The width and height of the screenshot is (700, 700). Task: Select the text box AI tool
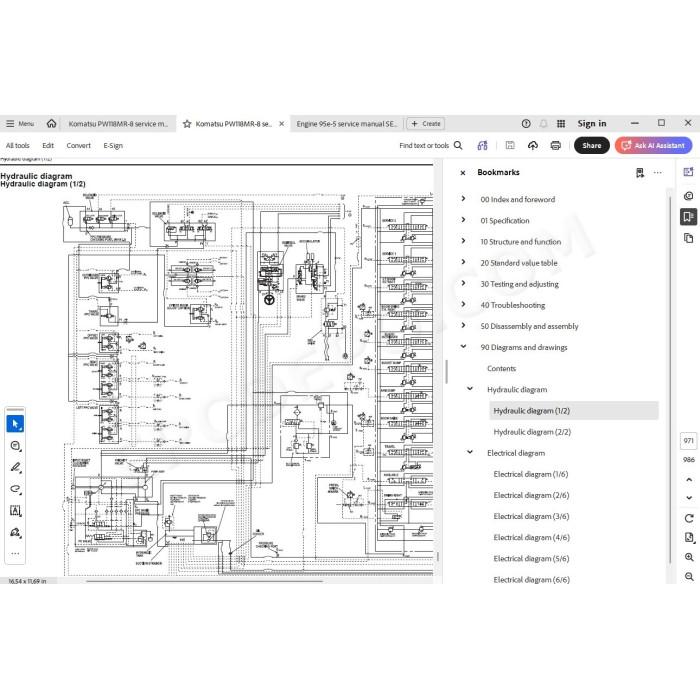[15, 511]
